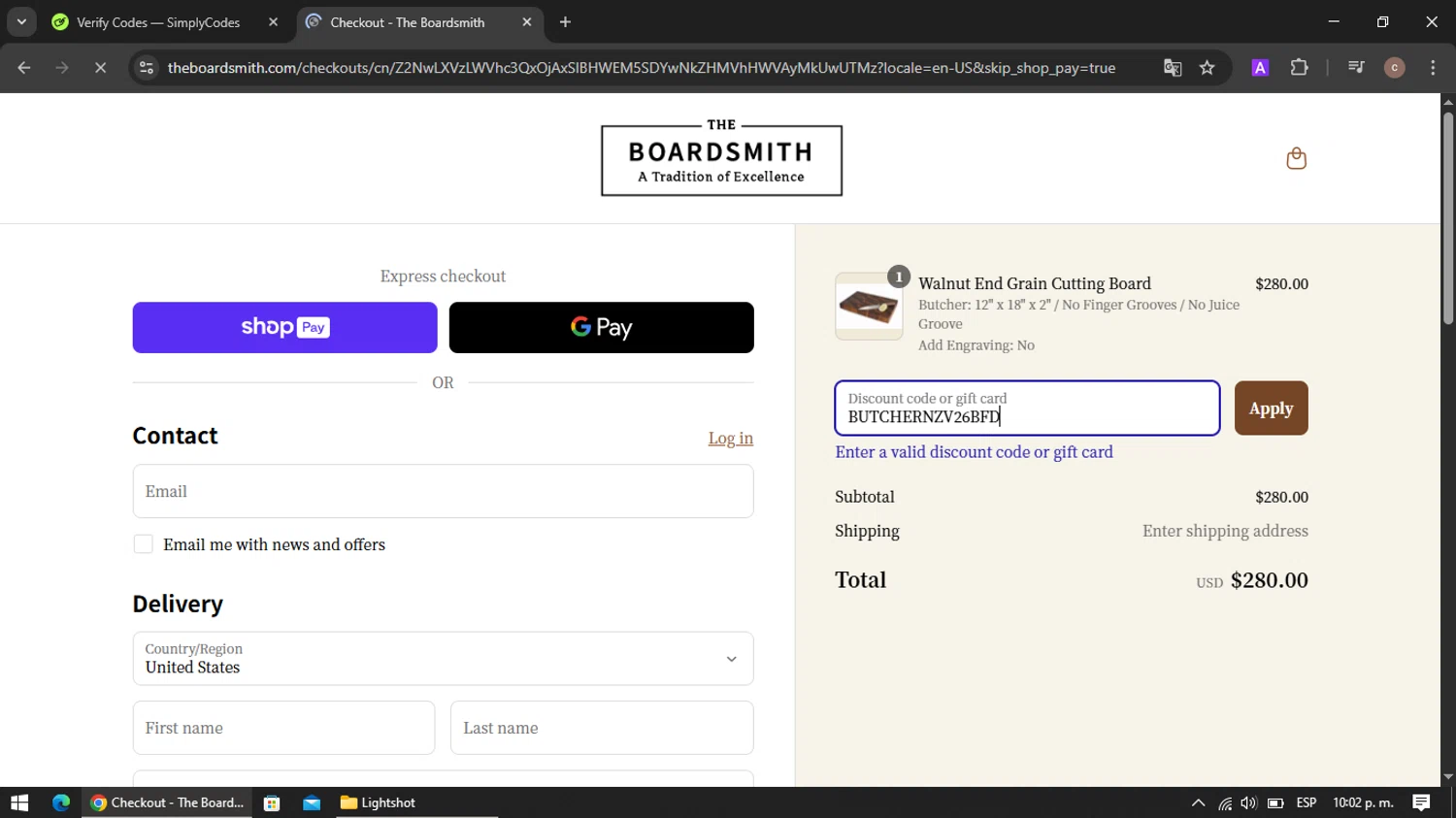Click the Log in link
The width and height of the screenshot is (1456, 818).
tap(730, 439)
